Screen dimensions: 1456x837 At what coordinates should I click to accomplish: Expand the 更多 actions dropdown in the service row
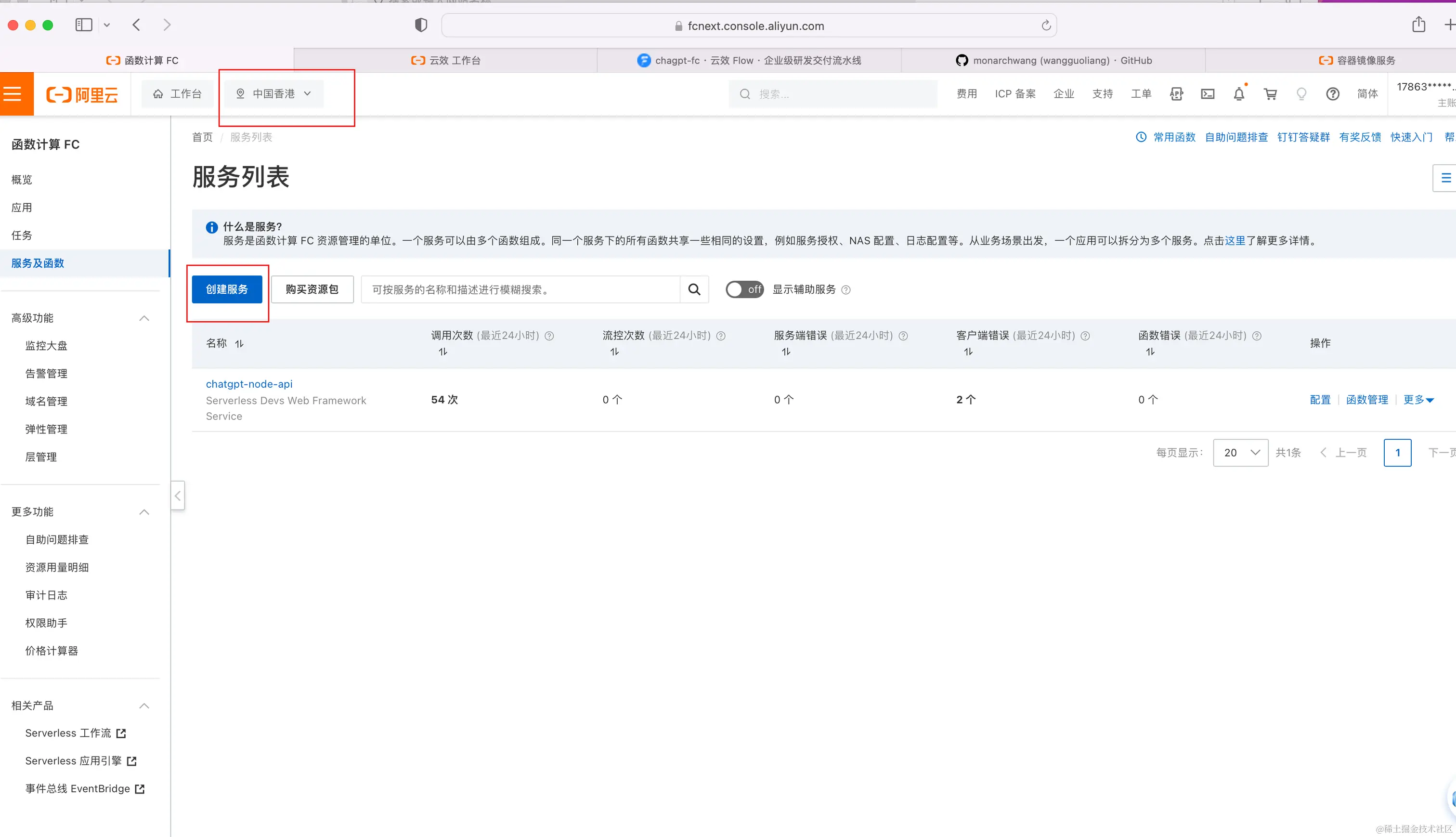point(1418,400)
